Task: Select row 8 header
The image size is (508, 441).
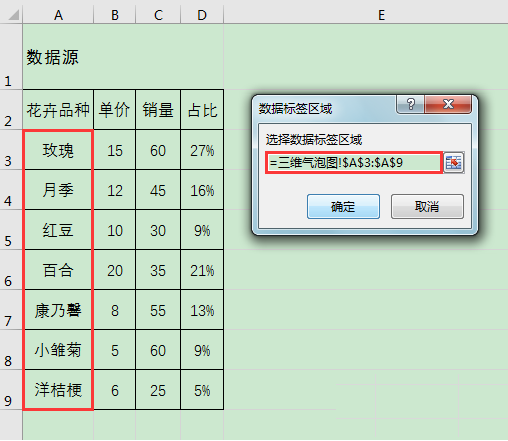Action: [11, 350]
